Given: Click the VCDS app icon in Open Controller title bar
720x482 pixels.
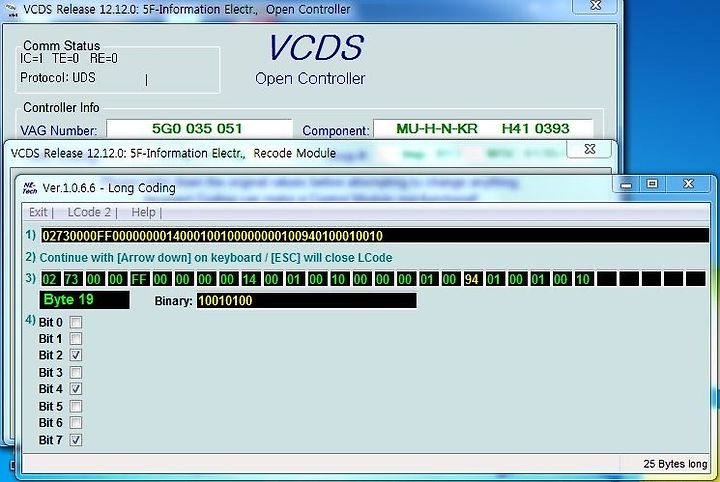Looking at the screenshot, I should coord(12,10).
